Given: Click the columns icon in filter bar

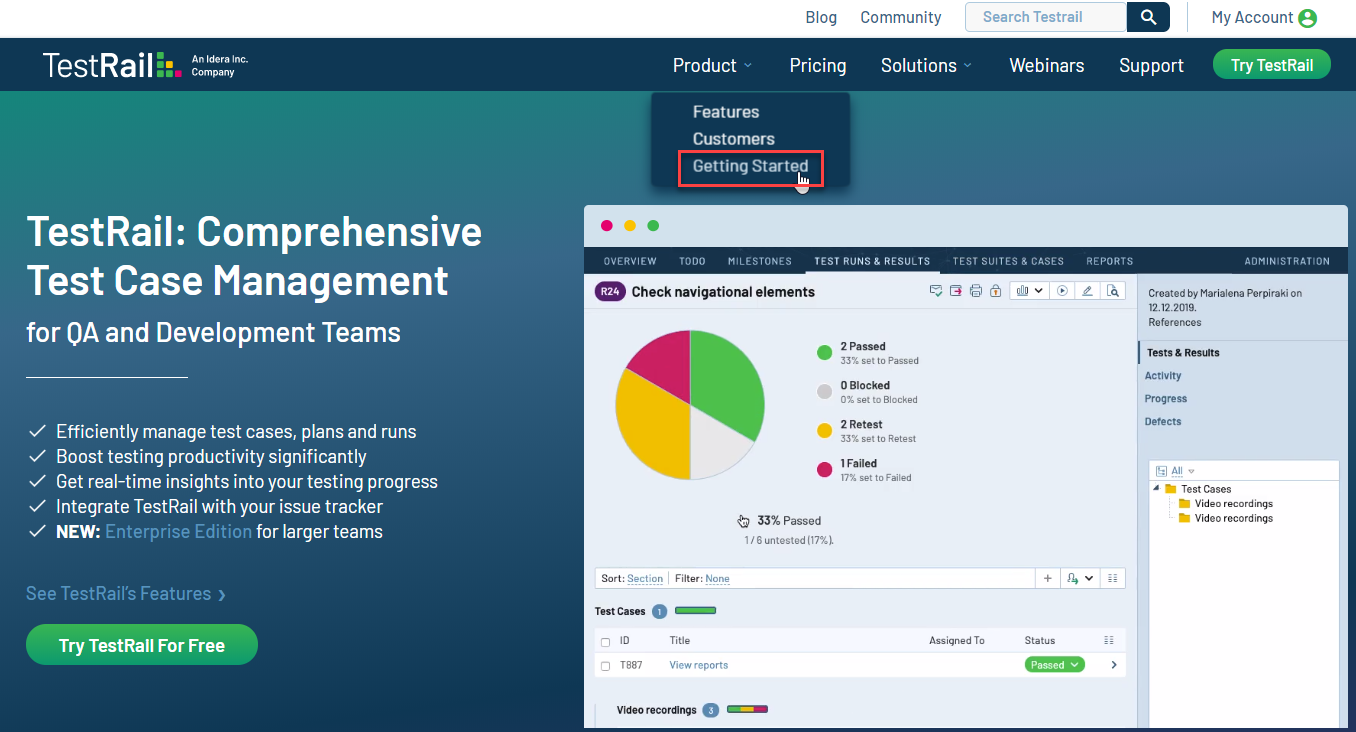Looking at the screenshot, I should 1113,578.
